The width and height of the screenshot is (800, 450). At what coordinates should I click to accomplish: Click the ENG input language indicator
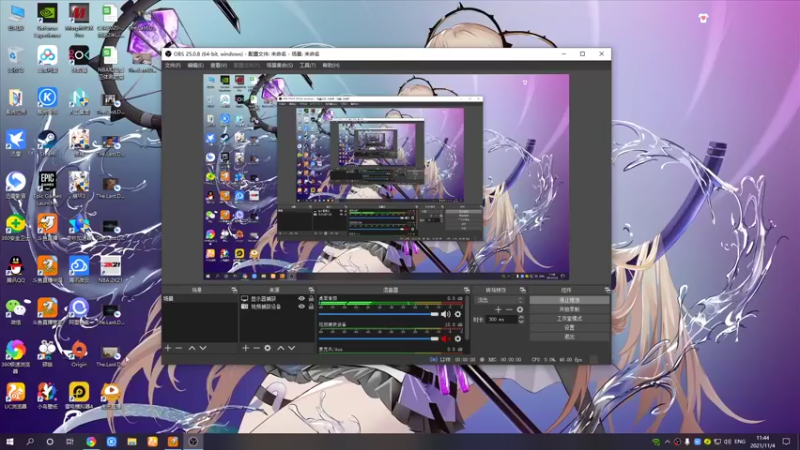tap(739, 441)
